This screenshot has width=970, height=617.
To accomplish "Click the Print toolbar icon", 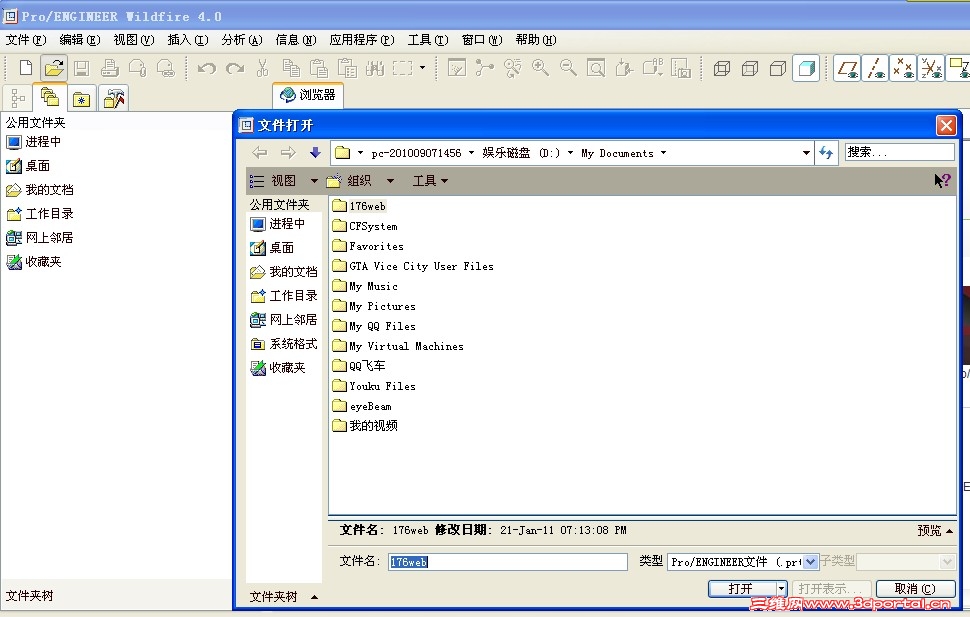I will (109, 67).
